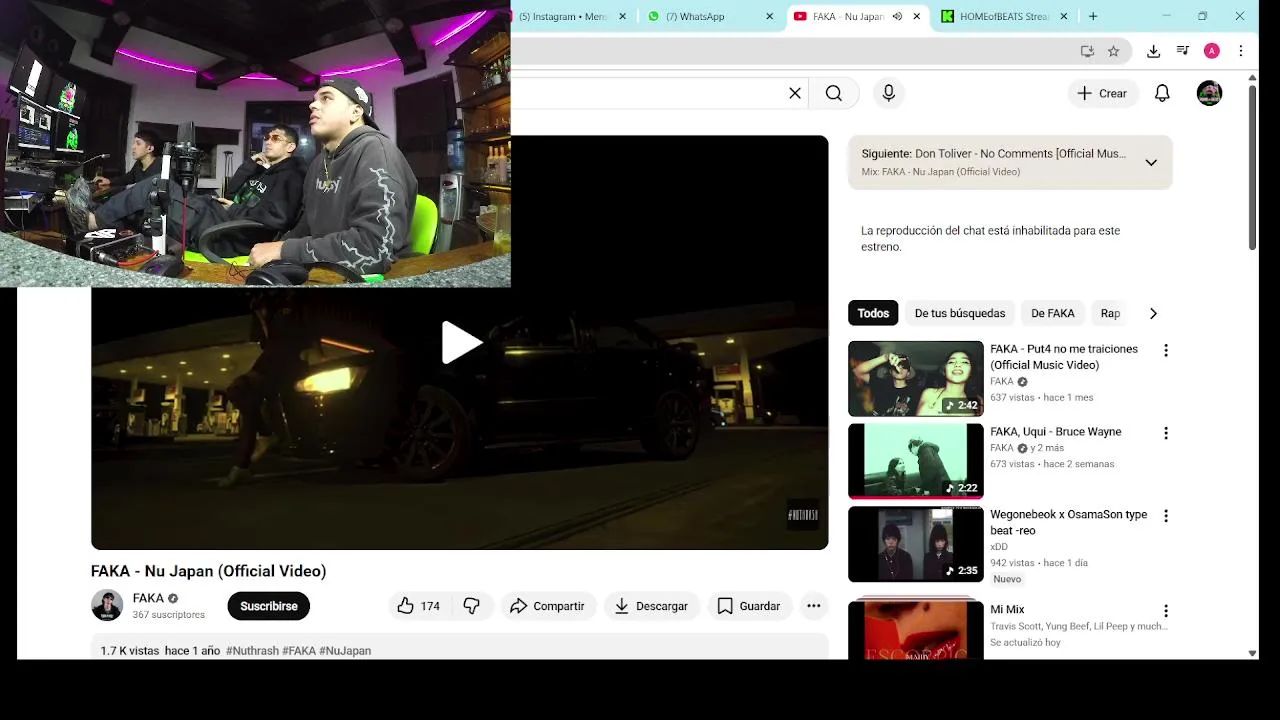Dislike the Nu Japan video
The width and height of the screenshot is (1280, 720).
tap(471, 606)
